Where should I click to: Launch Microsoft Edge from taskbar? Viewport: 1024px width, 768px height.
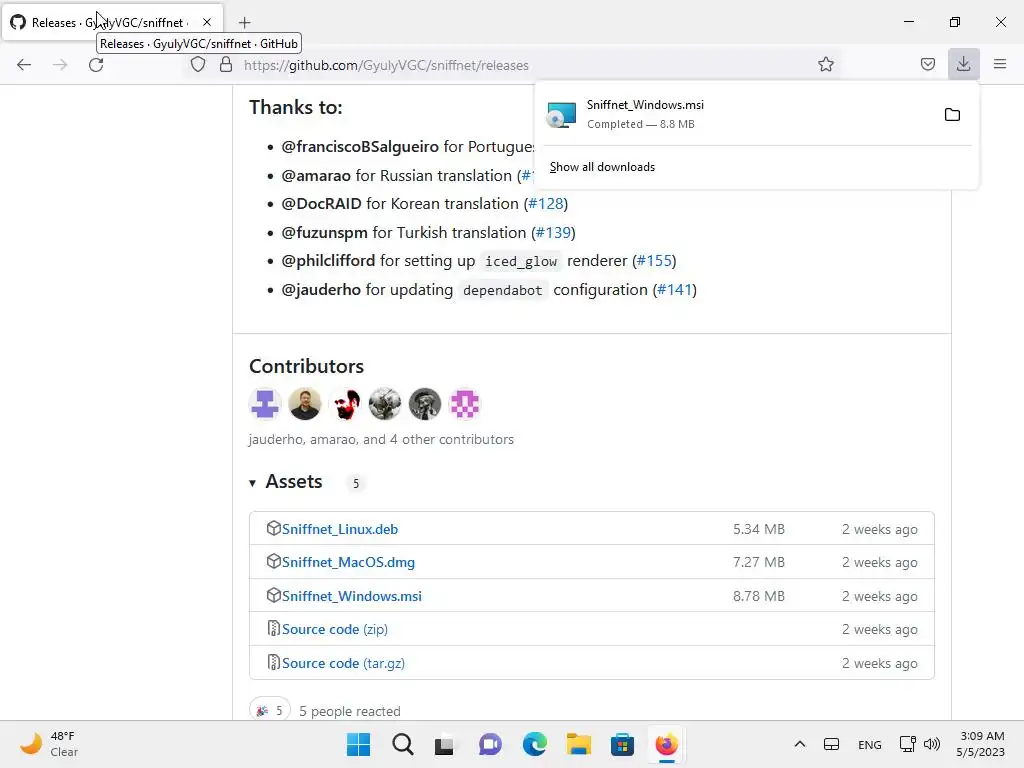pos(534,744)
